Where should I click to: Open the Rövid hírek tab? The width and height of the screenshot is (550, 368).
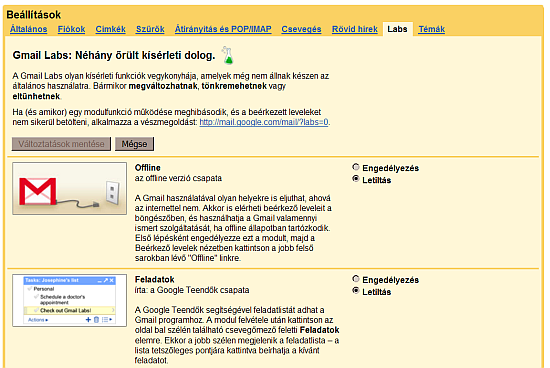355,29
